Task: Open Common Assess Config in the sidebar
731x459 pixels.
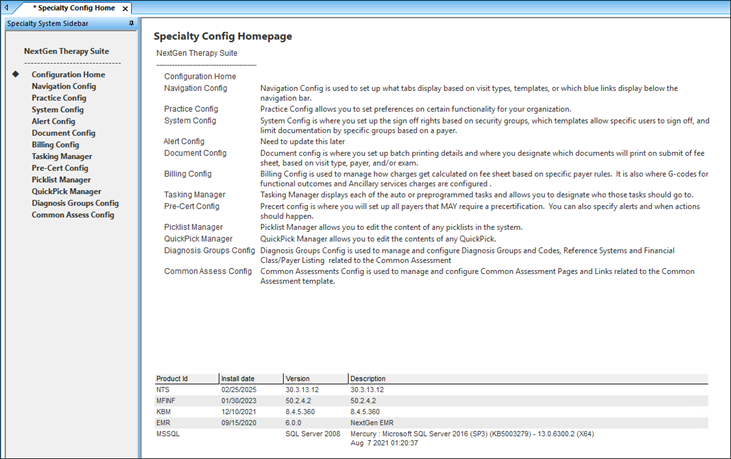Action: click(73, 214)
